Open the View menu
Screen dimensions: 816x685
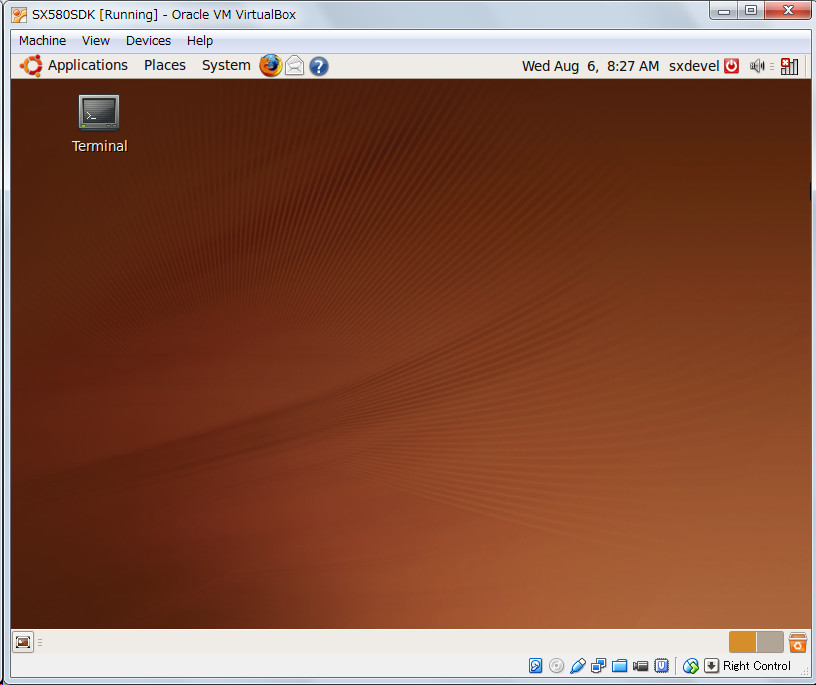tap(96, 41)
